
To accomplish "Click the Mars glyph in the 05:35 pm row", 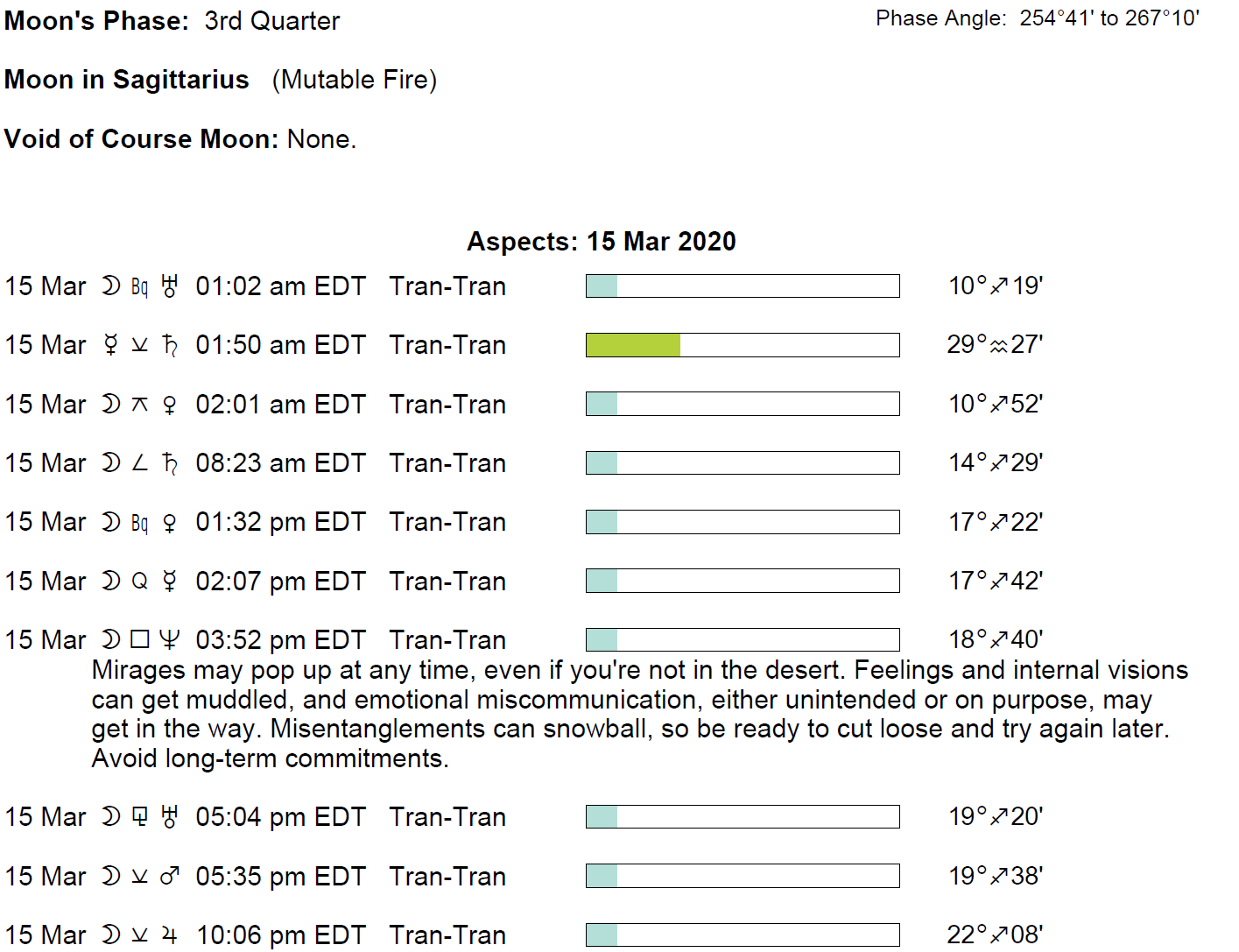I will 170,876.
